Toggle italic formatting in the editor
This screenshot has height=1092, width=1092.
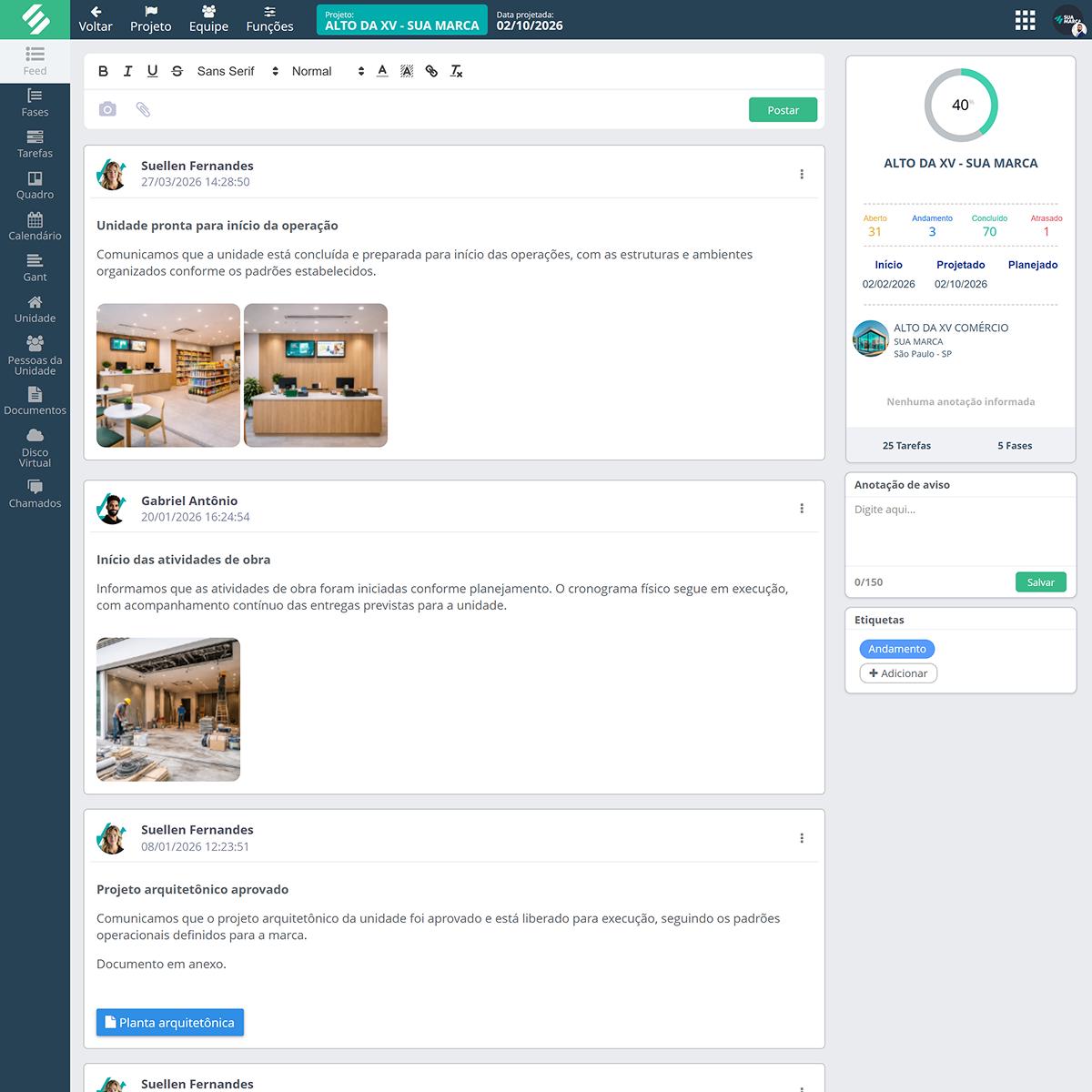[127, 70]
